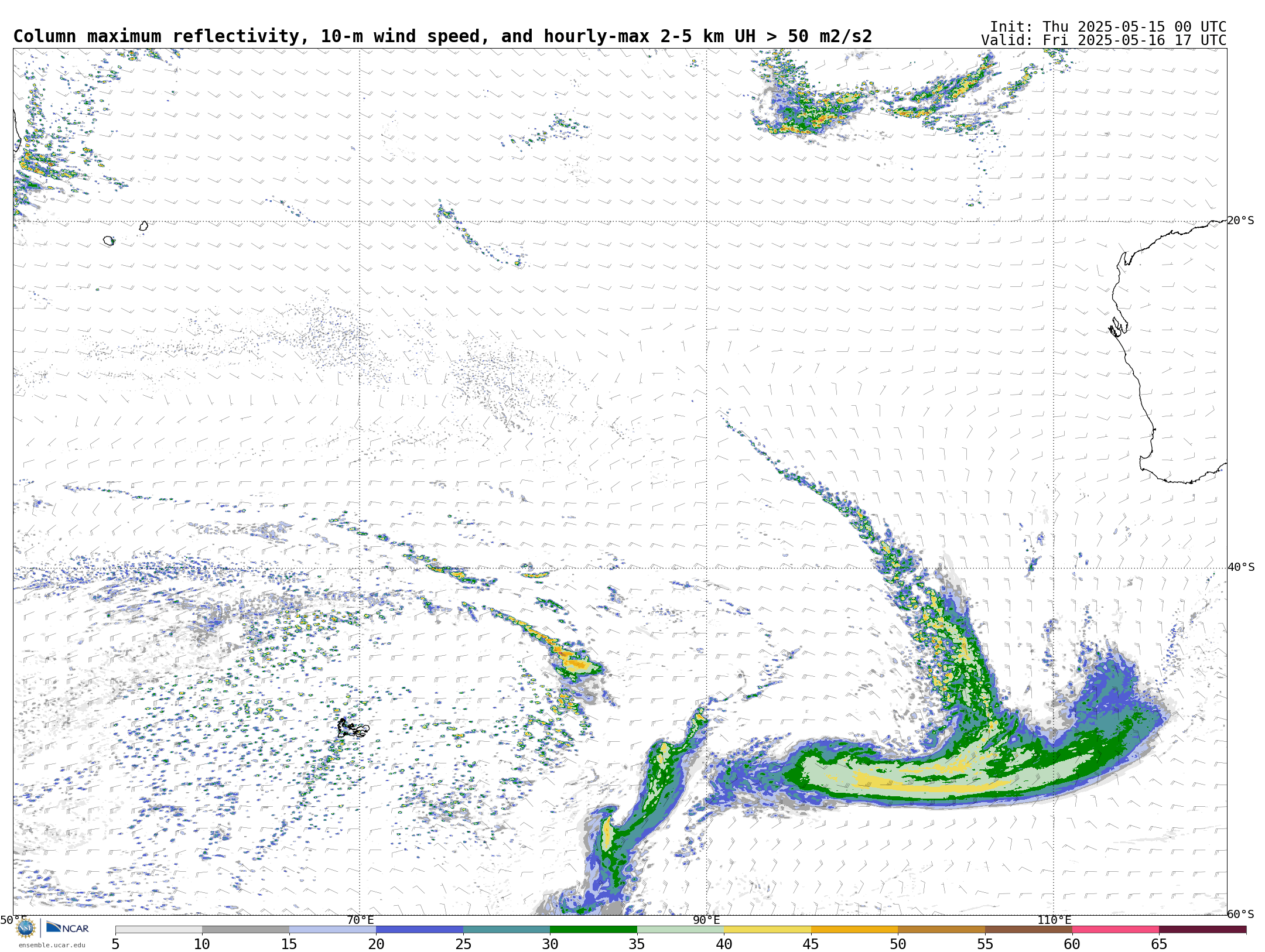This screenshot has width=1265, height=952.
Task: Click the maroon 65+ dBZ swatch
Action: pyautogui.click(x=1202, y=929)
